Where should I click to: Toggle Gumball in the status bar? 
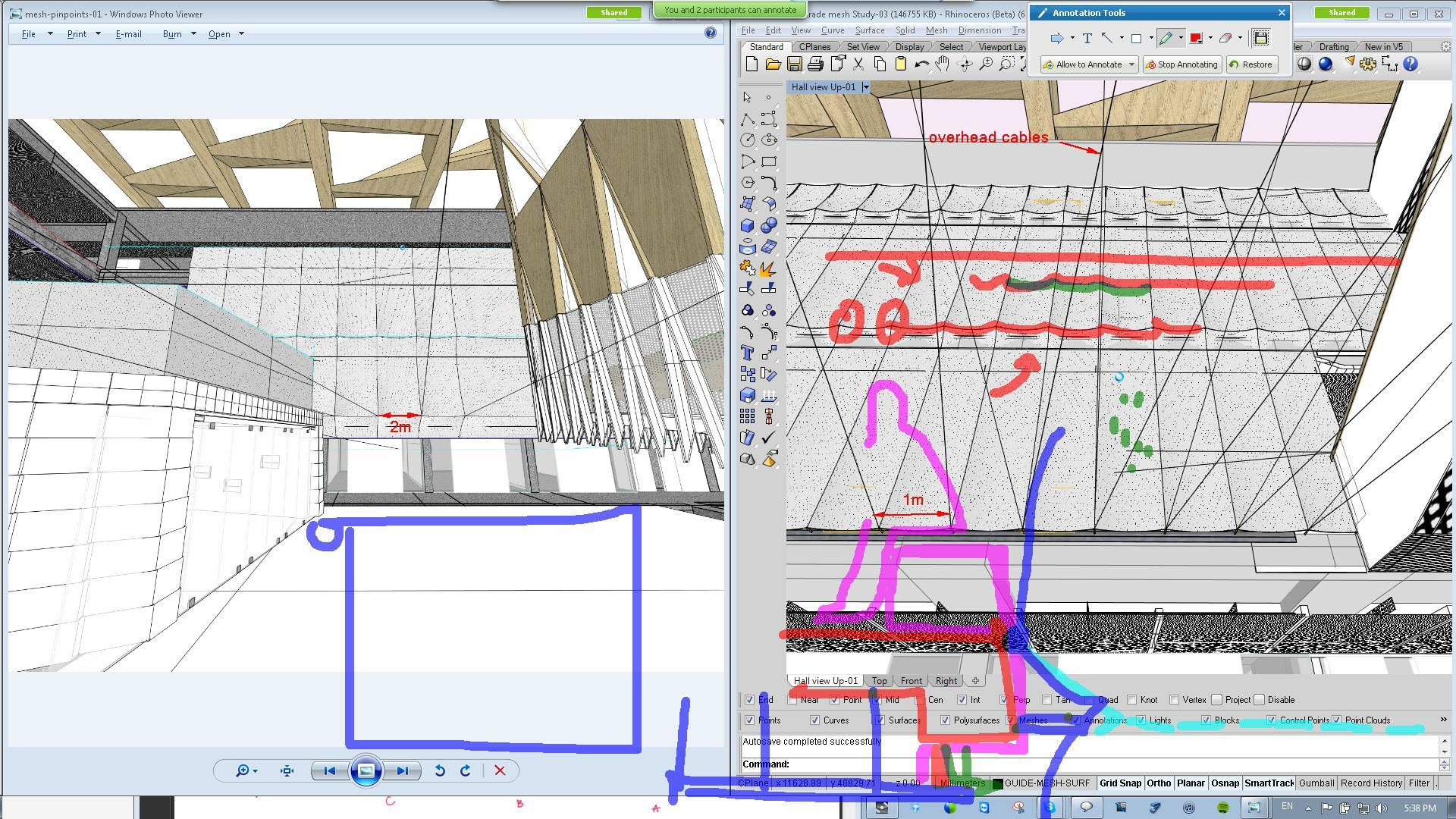pos(1316,783)
